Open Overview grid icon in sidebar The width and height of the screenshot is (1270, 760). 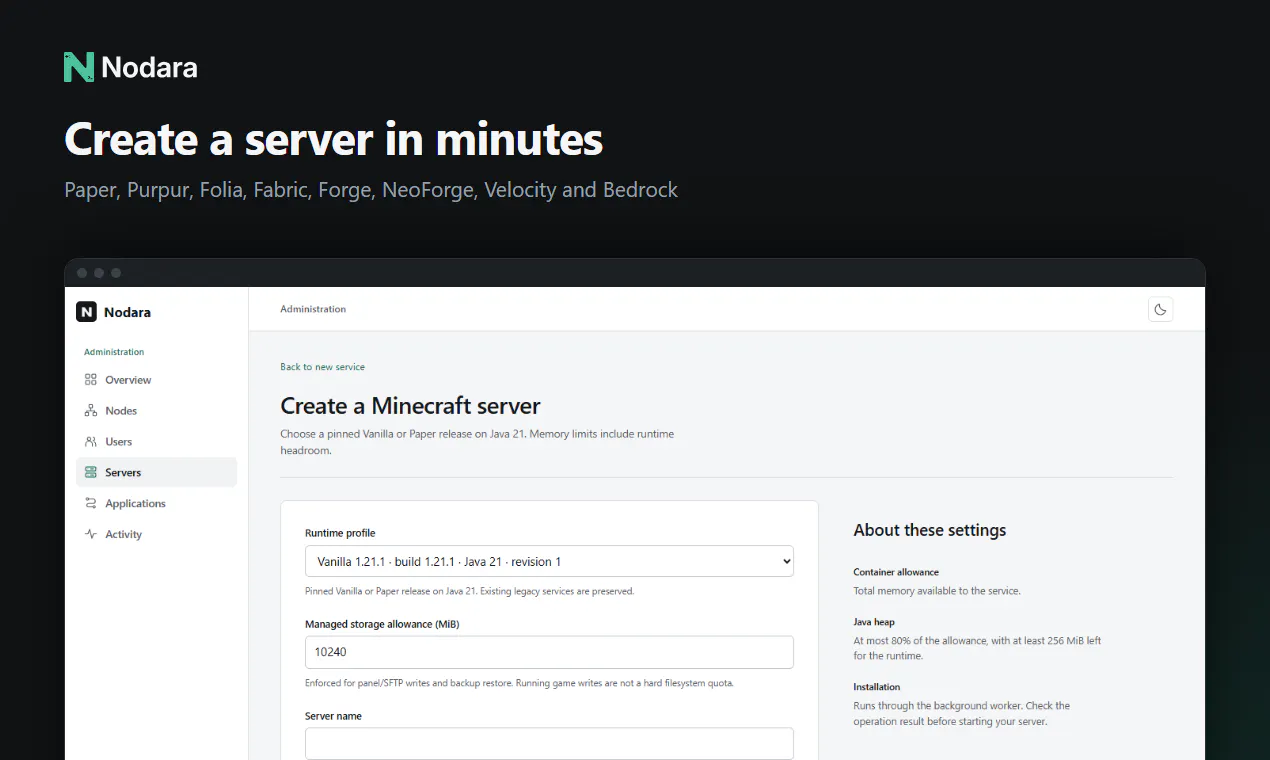pyautogui.click(x=91, y=380)
